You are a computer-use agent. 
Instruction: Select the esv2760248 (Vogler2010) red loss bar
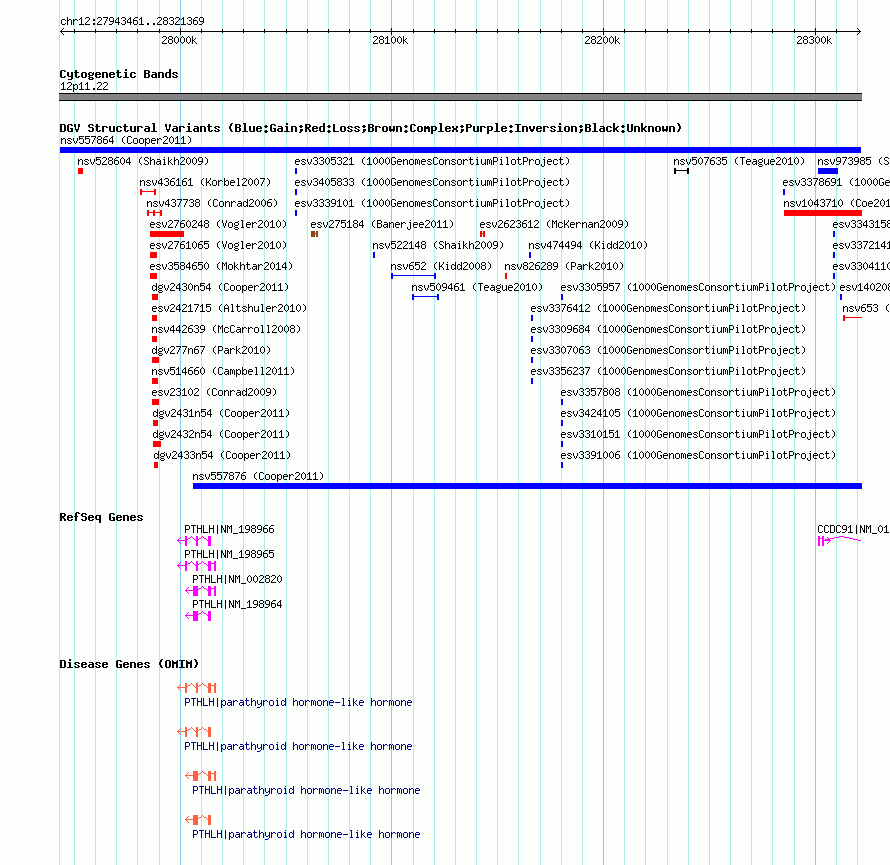[x=167, y=234]
